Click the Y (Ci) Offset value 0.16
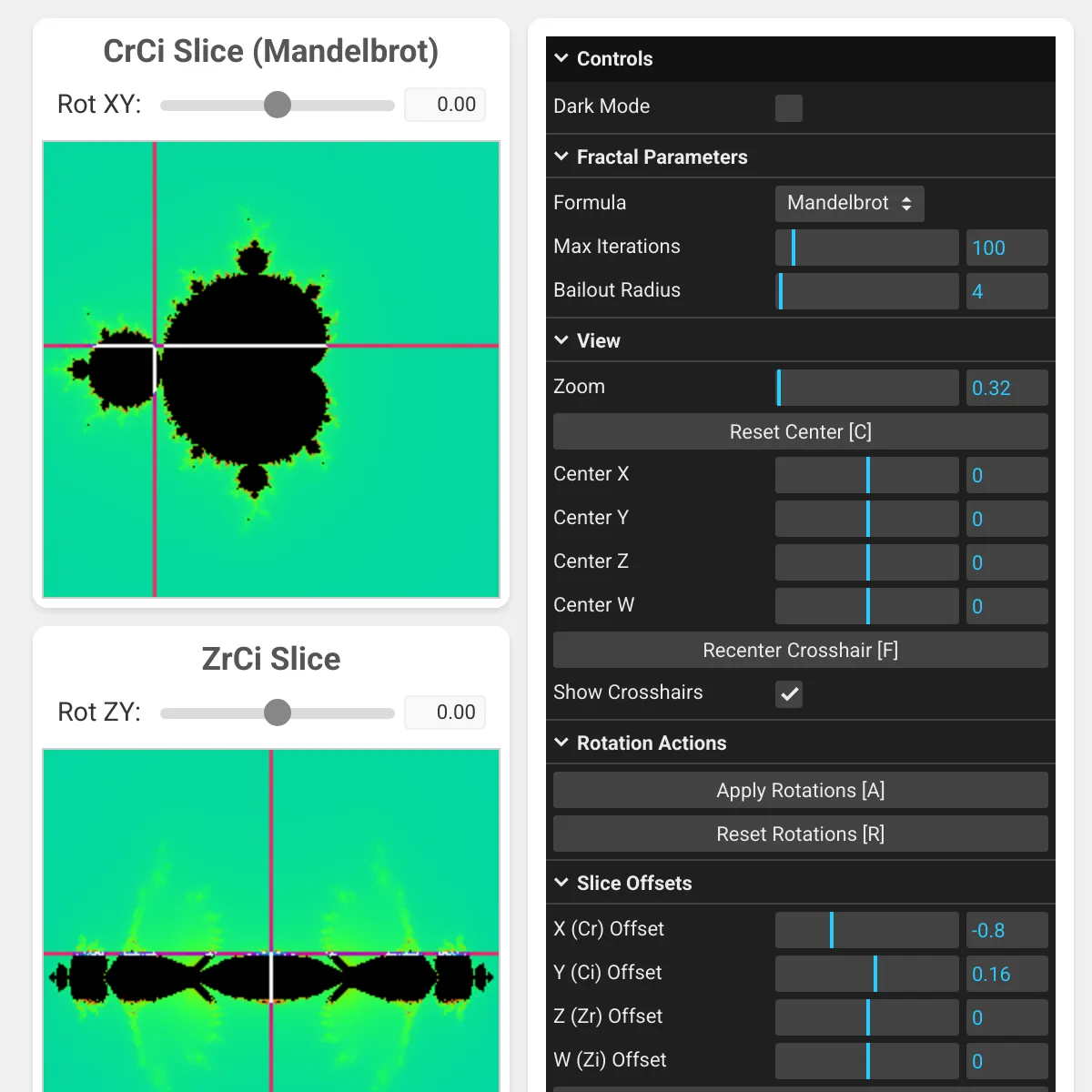Viewport: 1092px width, 1092px height. (1007, 974)
